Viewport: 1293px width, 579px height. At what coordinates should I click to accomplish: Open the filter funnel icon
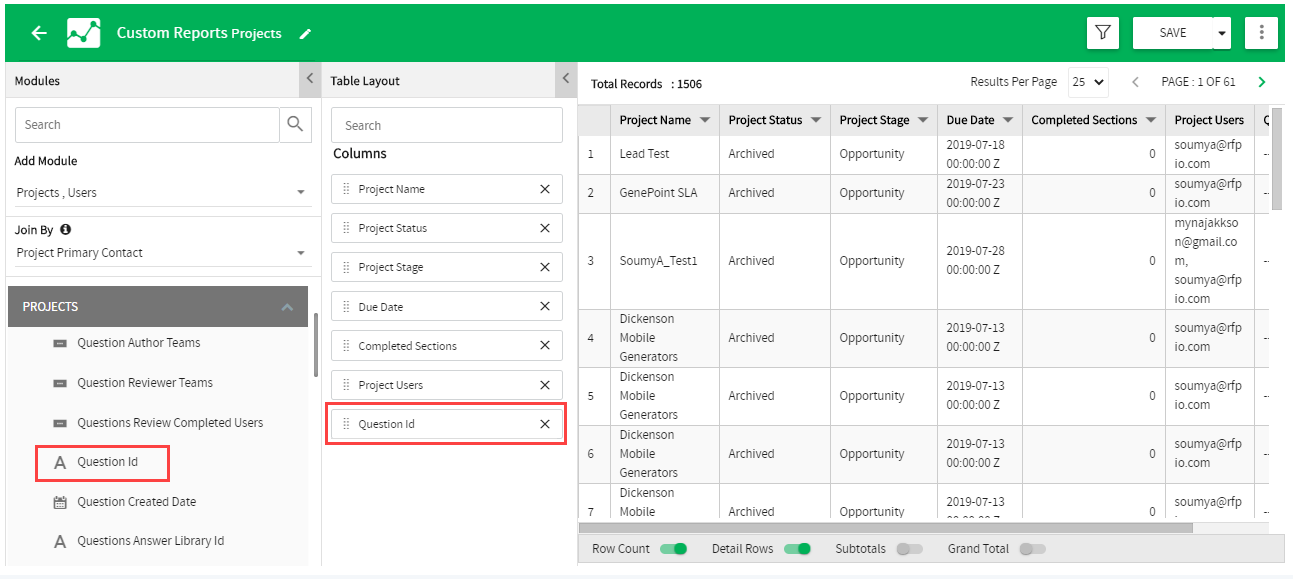click(1103, 33)
